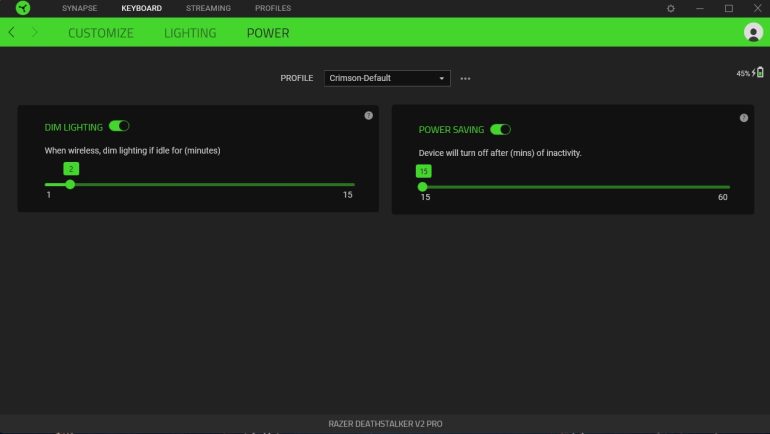
Task: Turn off the Power Saving toggle
Action: [x=500, y=129]
